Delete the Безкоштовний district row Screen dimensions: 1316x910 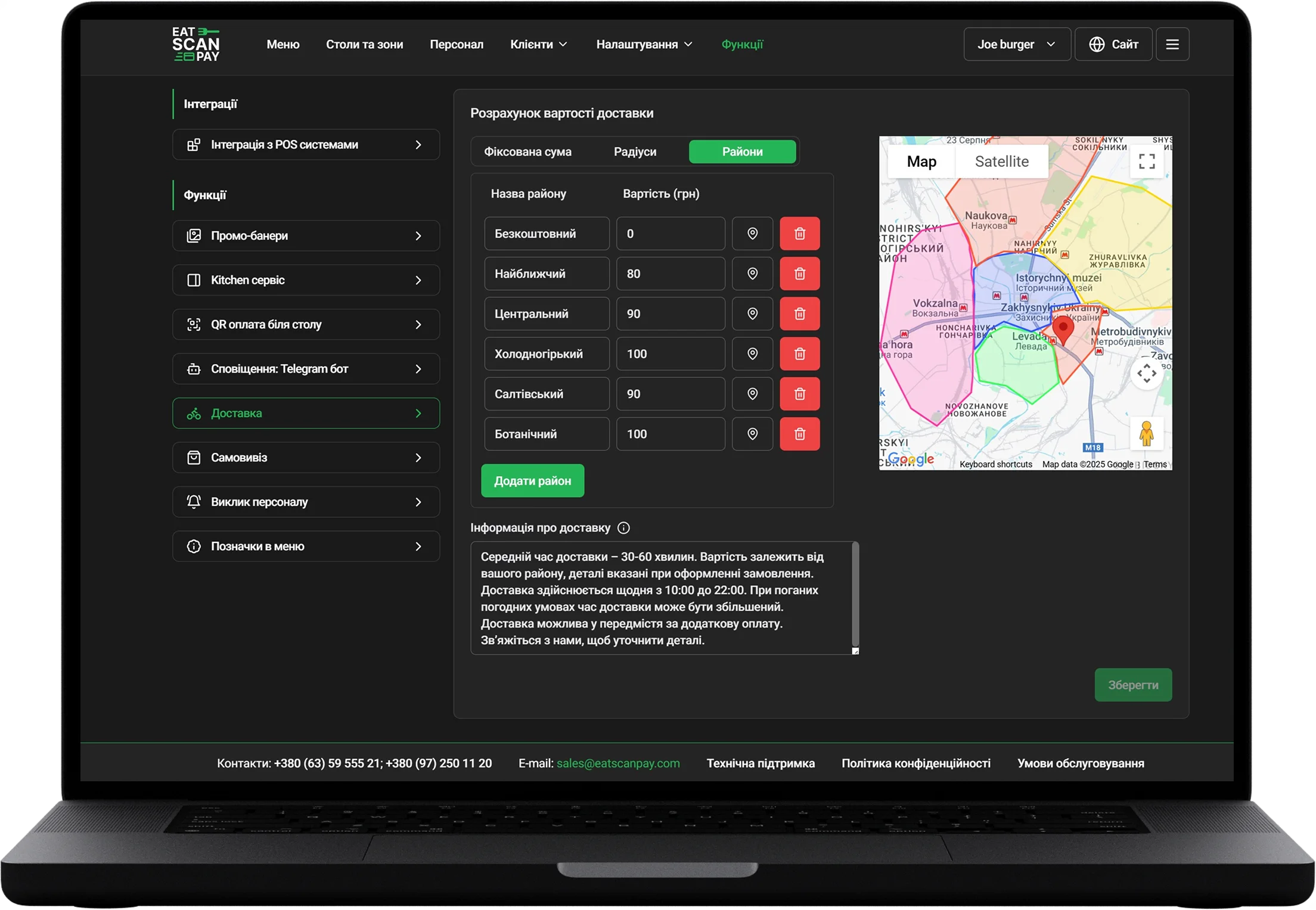[x=799, y=234]
